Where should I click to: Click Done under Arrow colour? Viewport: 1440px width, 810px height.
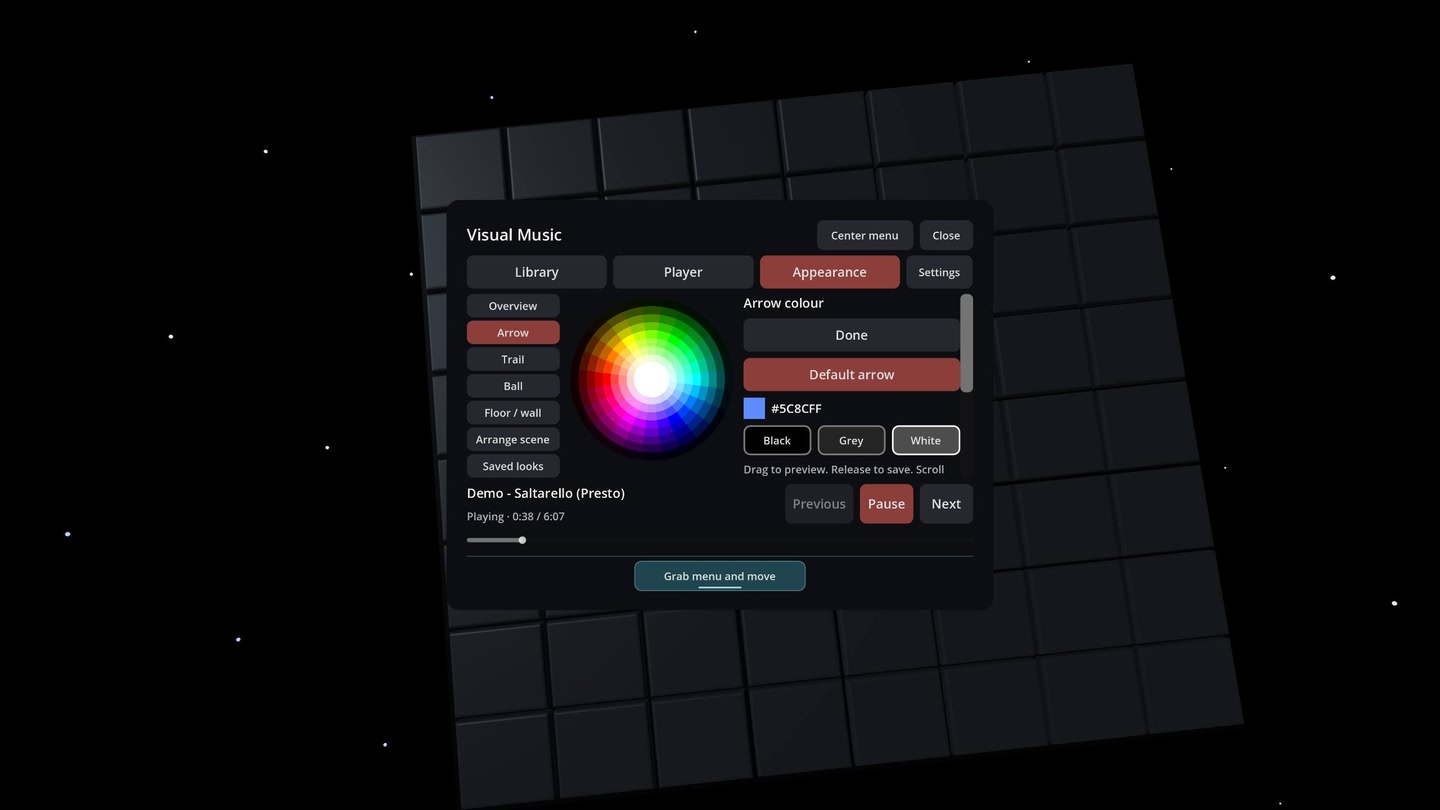851,335
